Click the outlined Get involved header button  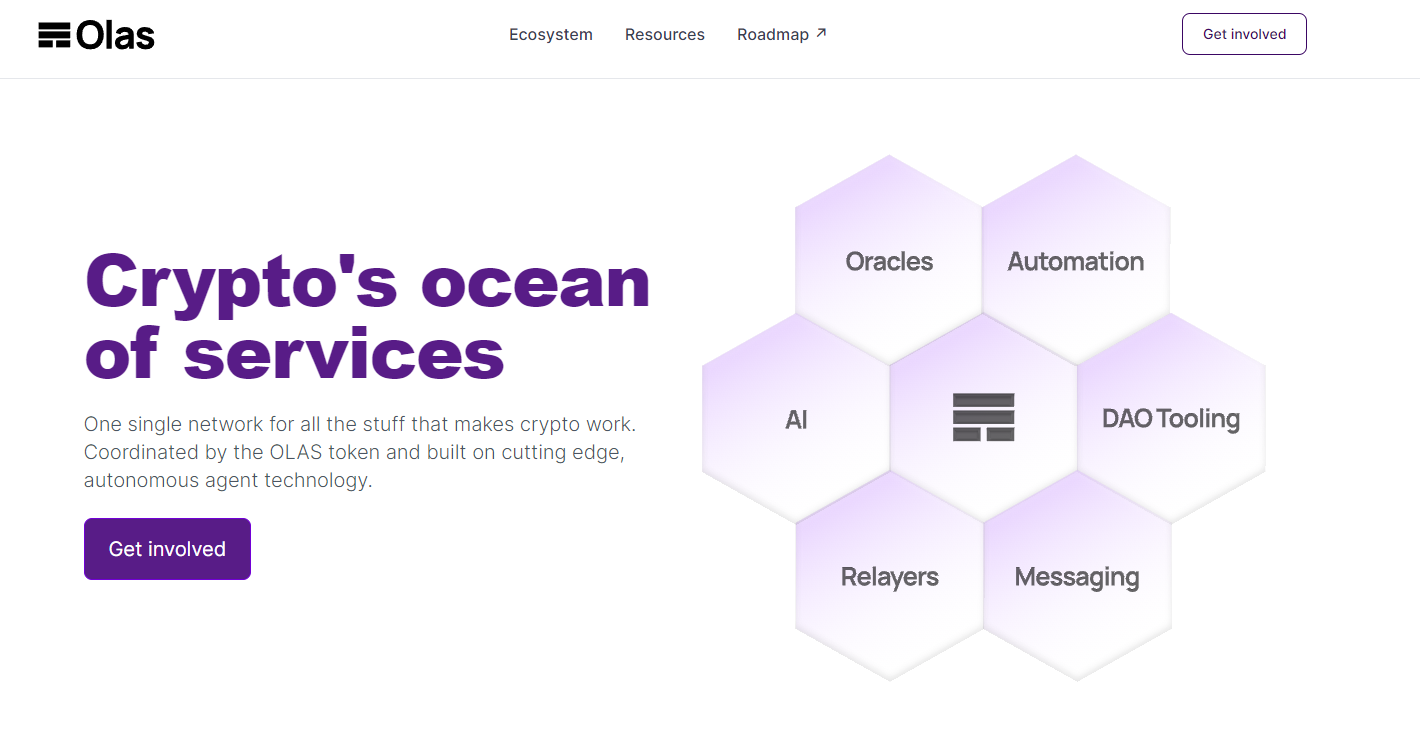click(x=1244, y=34)
